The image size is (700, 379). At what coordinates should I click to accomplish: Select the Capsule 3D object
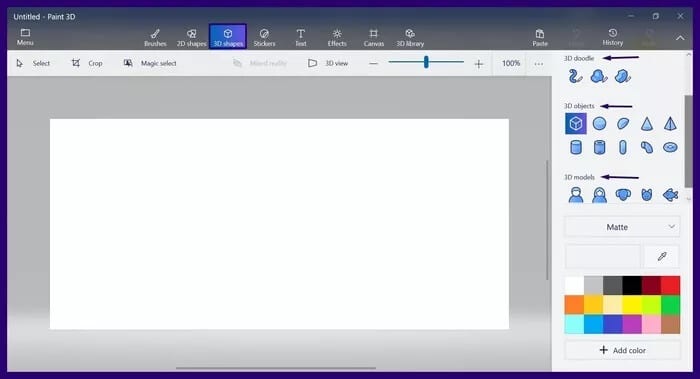click(623, 147)
